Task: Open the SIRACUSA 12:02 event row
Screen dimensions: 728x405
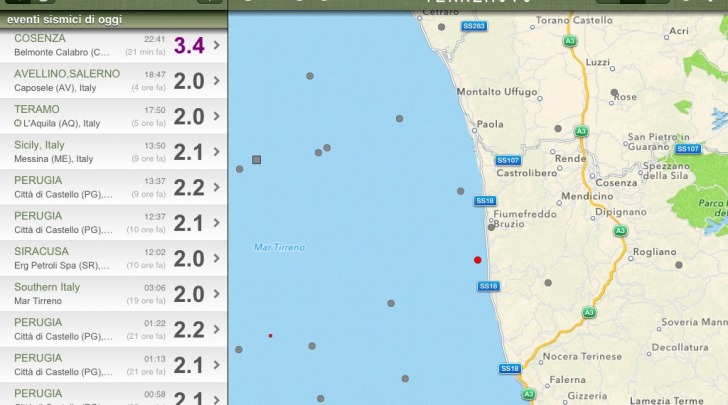Action: tap(113, 258)
